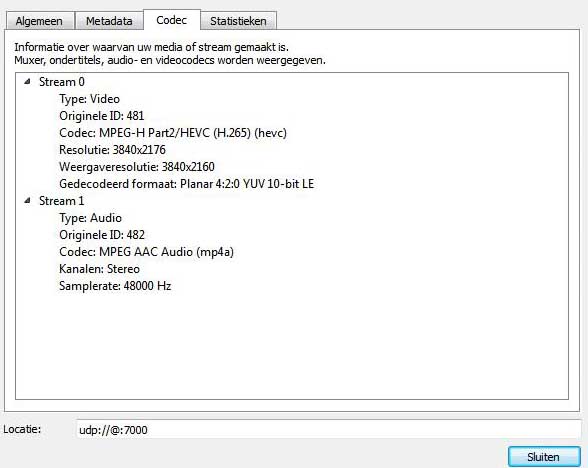Switch to the Algemeen tab
This screenshot has width=588, height=468.
(x=39, y=21)
